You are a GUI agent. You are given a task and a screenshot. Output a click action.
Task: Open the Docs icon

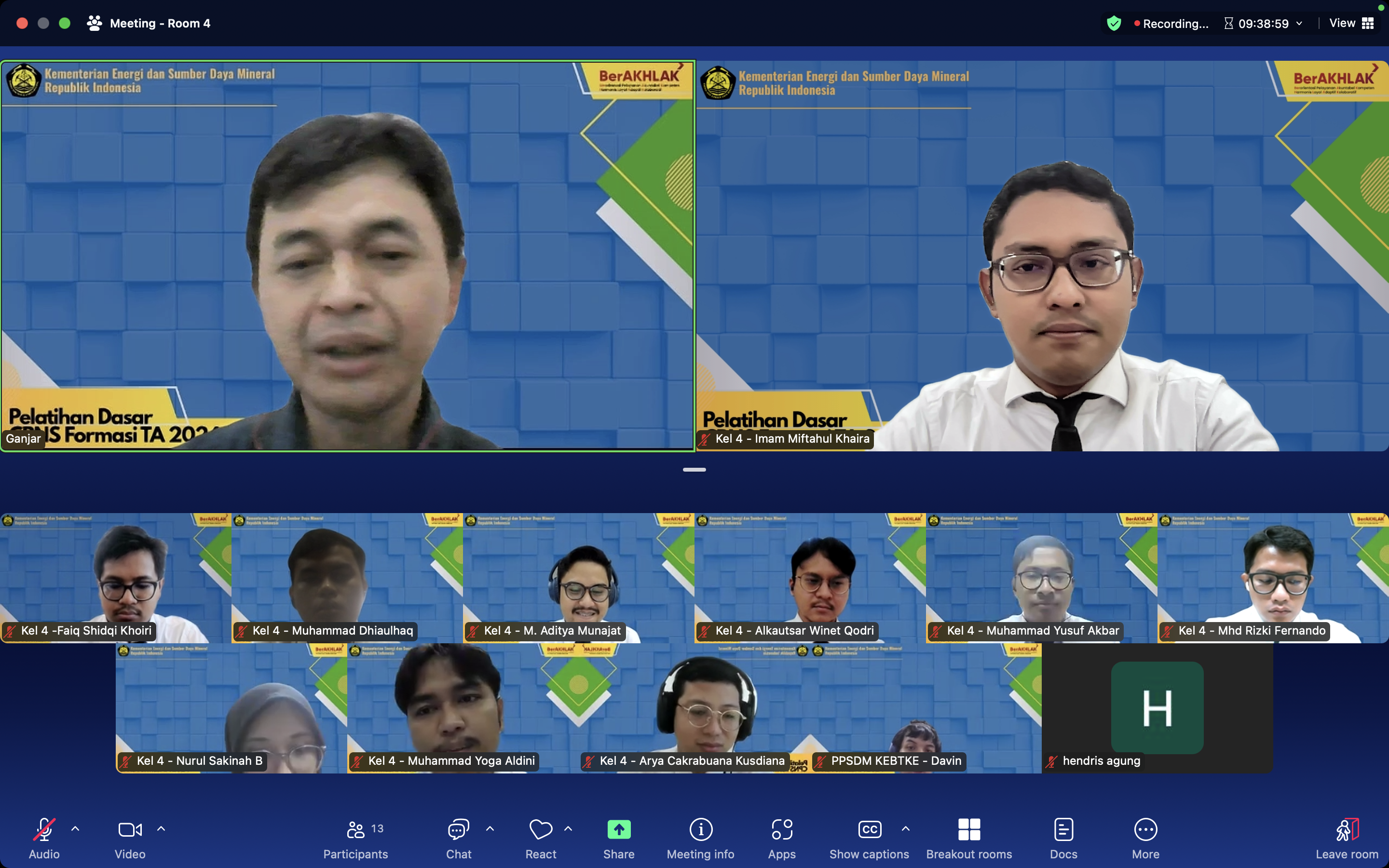pyautogui.click(x=1063, y=829)
